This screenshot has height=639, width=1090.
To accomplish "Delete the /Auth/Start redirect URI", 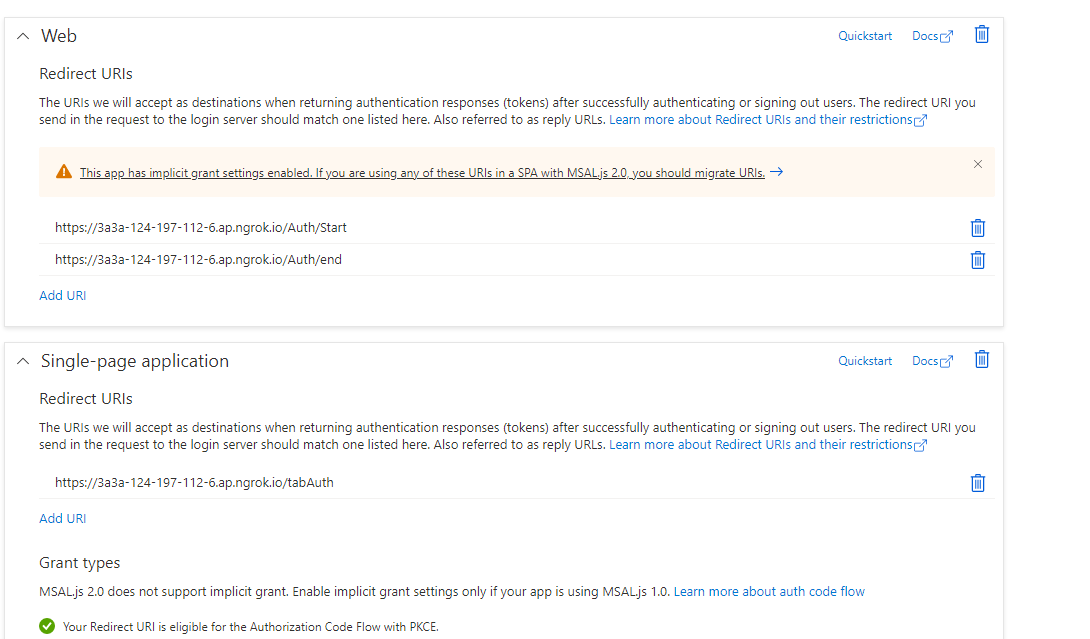I will 977,227.
